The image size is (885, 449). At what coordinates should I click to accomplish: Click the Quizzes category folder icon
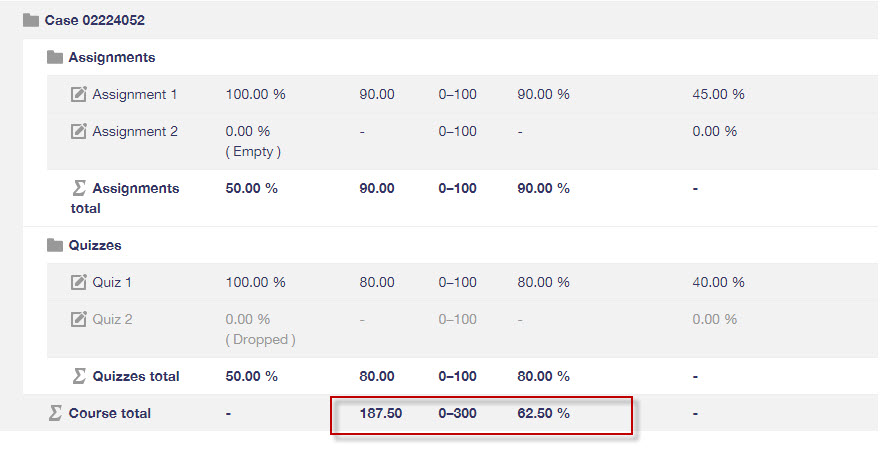pos(55,245)
